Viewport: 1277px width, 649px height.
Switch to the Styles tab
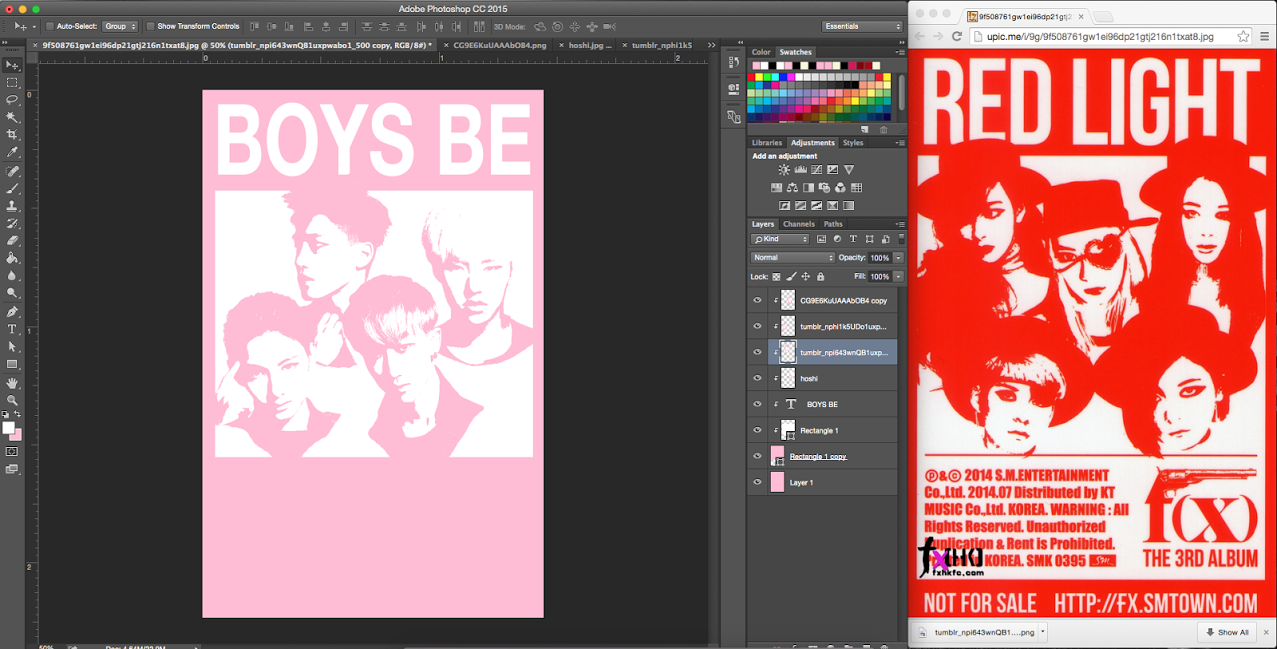tap(853, 143)
